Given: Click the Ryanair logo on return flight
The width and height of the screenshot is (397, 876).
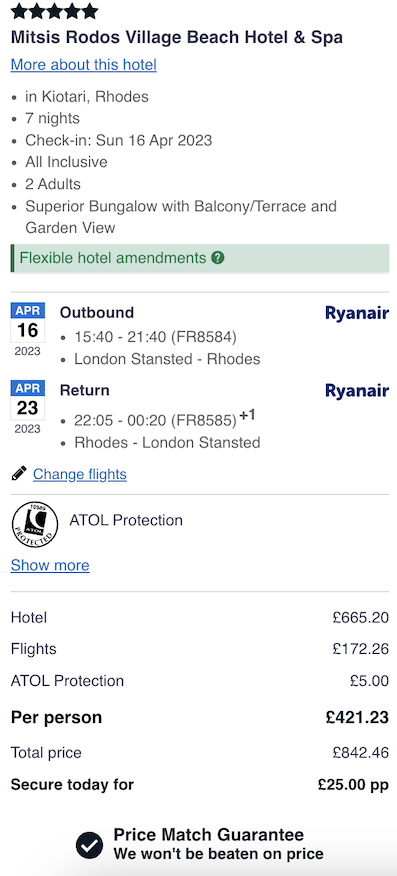Looking at the screenshot, I should point(357,391).
